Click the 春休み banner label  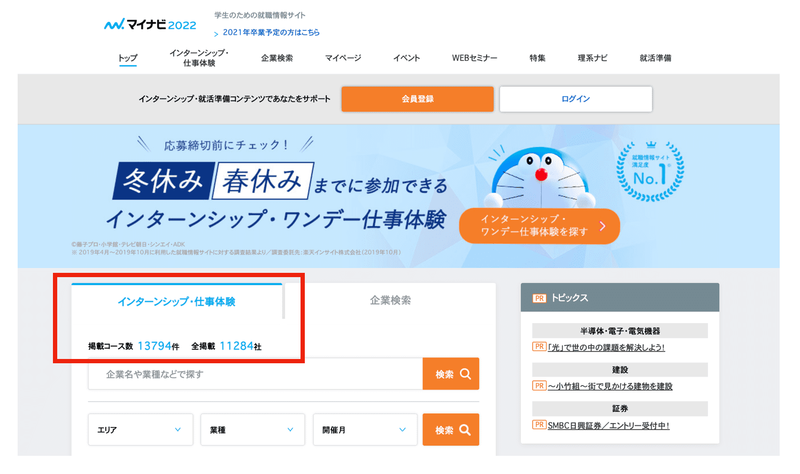click(x=262, y=181)
